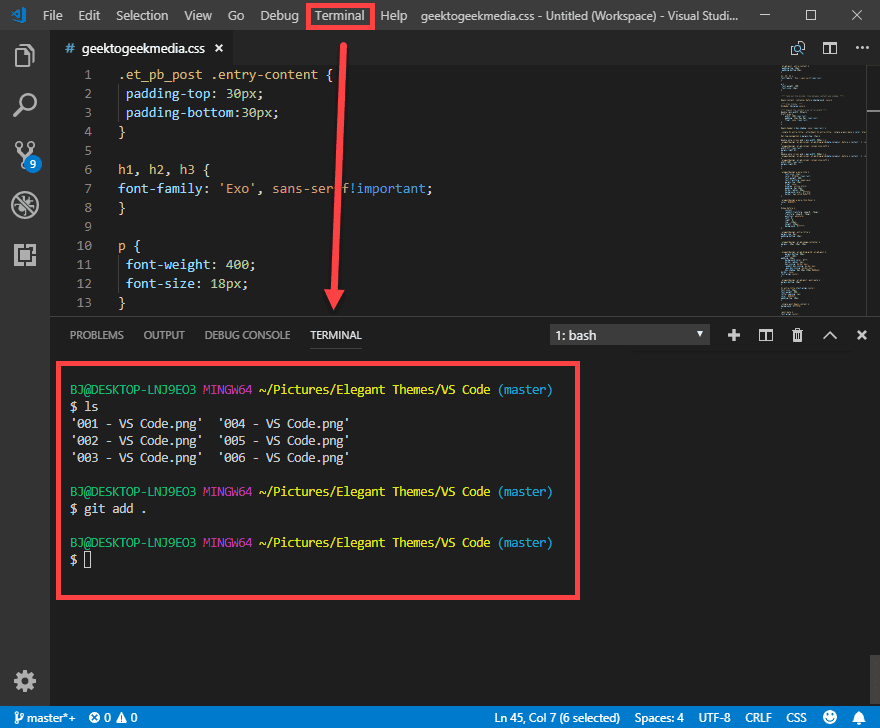Open the 'Spaces: 4' indentation selector
880x728 pixels.
tap(658, 716)
